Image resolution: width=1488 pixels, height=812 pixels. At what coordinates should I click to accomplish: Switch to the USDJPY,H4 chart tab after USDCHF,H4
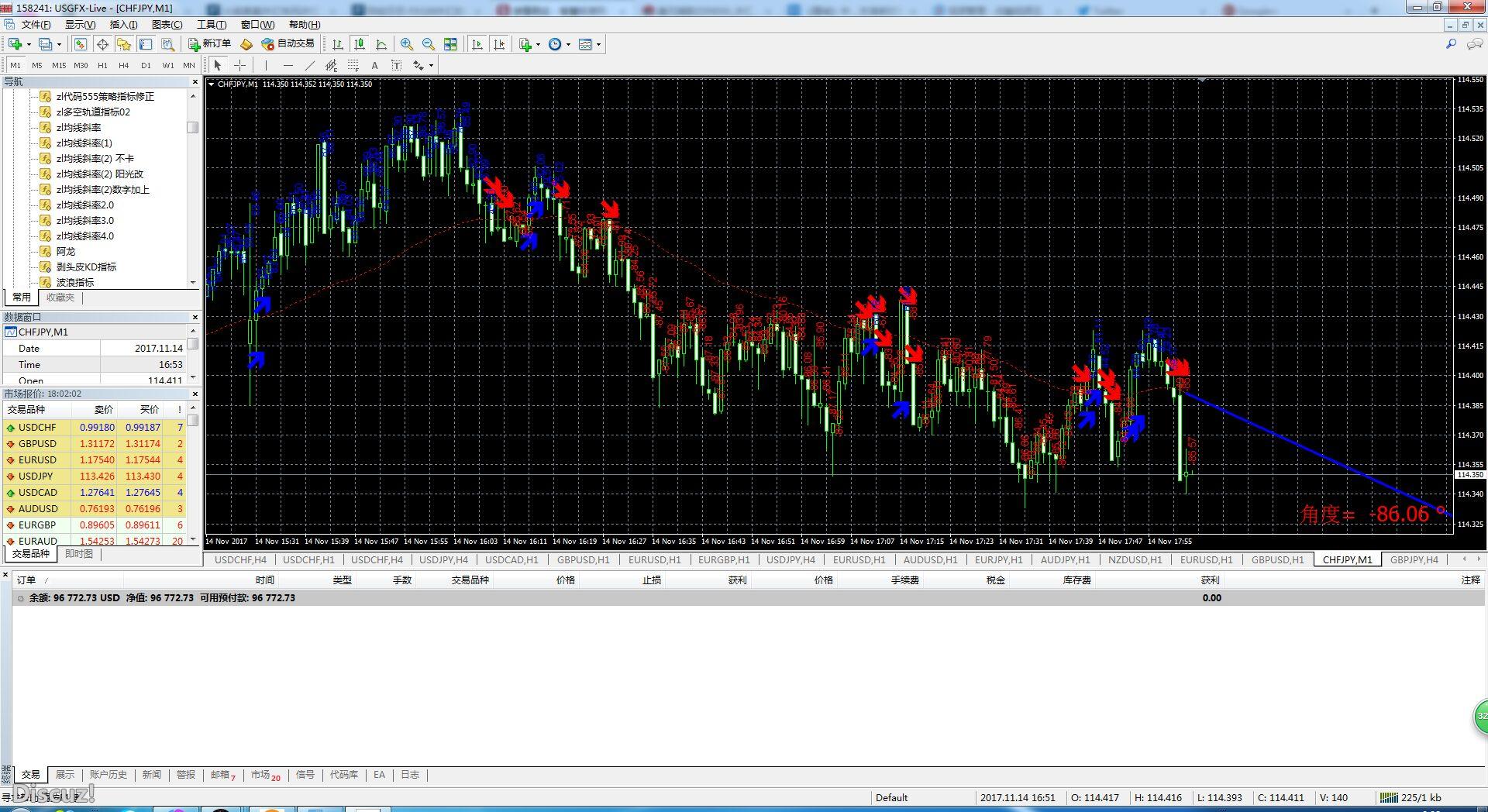coord(443,559)
